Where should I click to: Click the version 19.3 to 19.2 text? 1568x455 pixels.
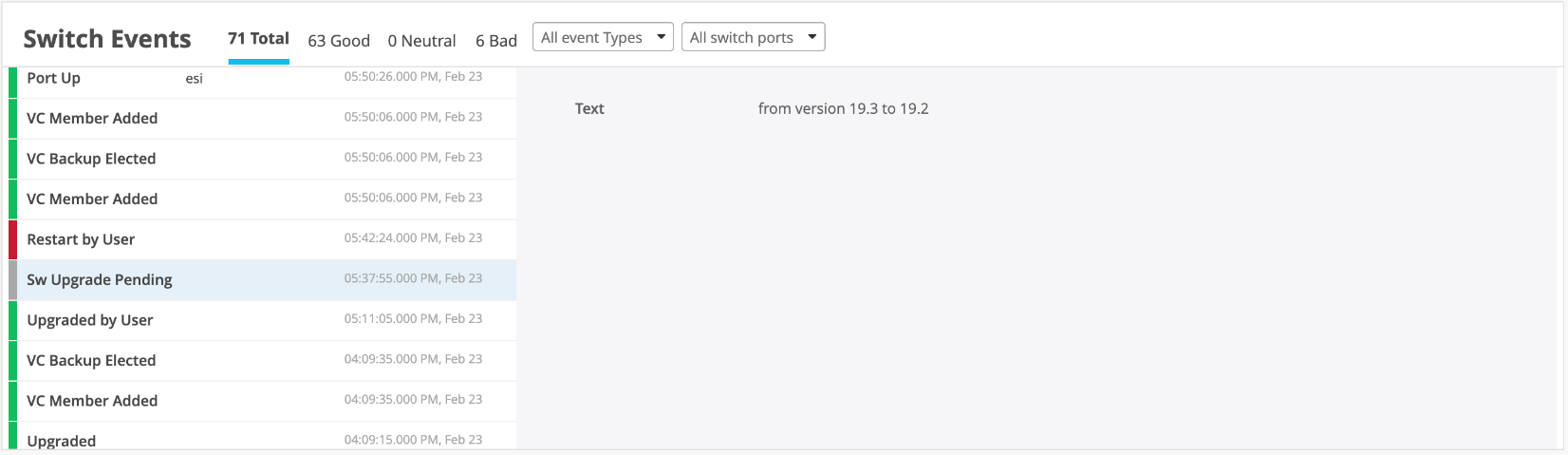pos(843,109)
